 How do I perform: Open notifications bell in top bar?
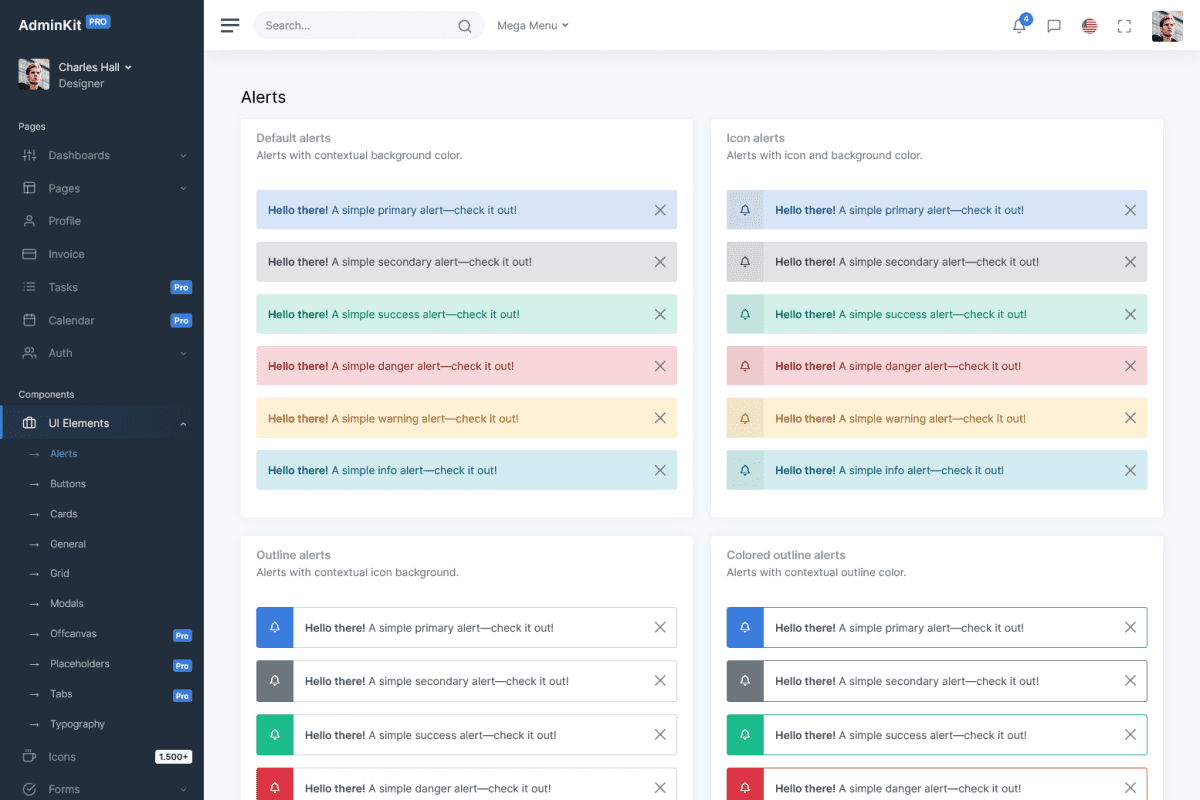pos(1020,26)
